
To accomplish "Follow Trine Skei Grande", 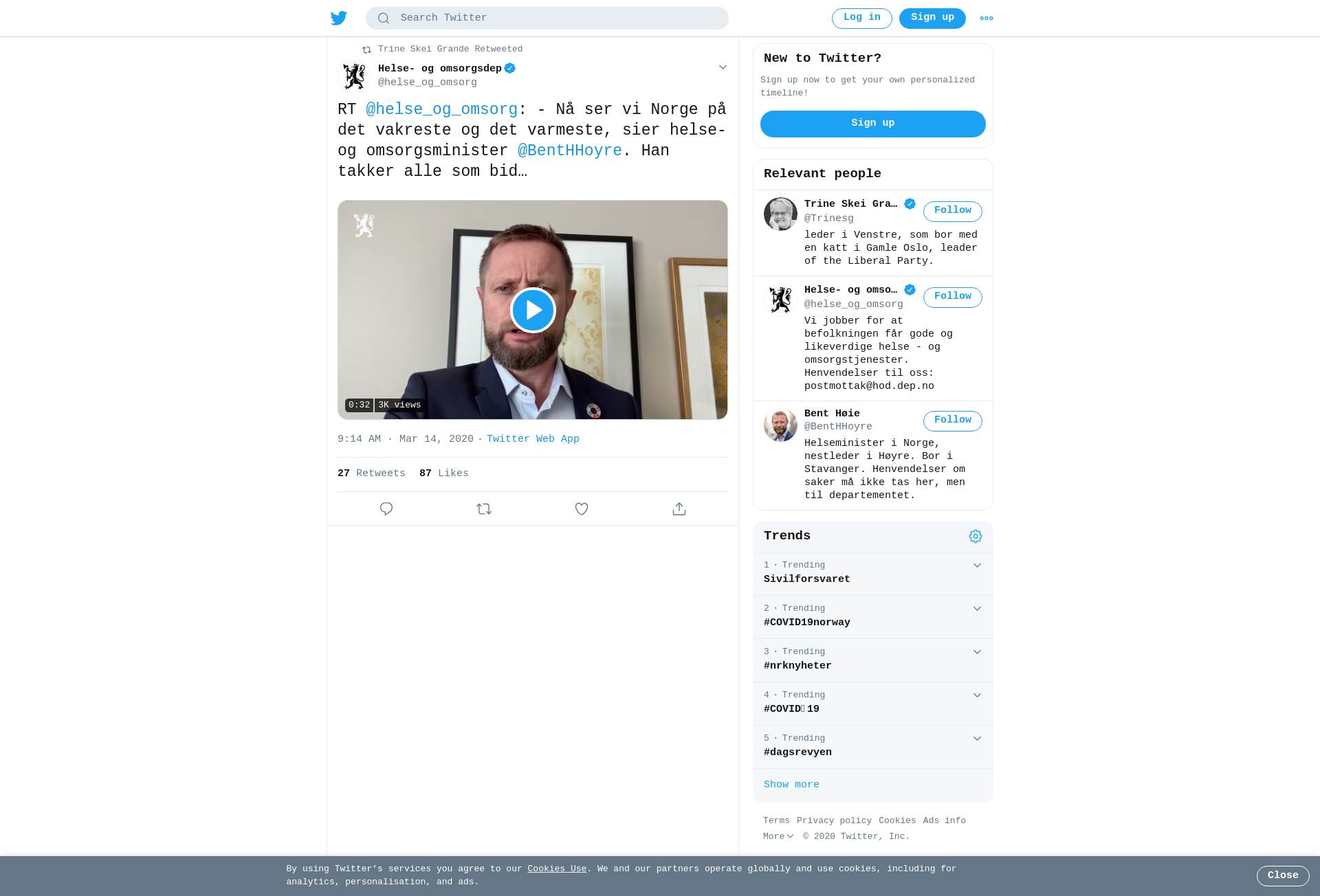I will (x=953, y=211).
